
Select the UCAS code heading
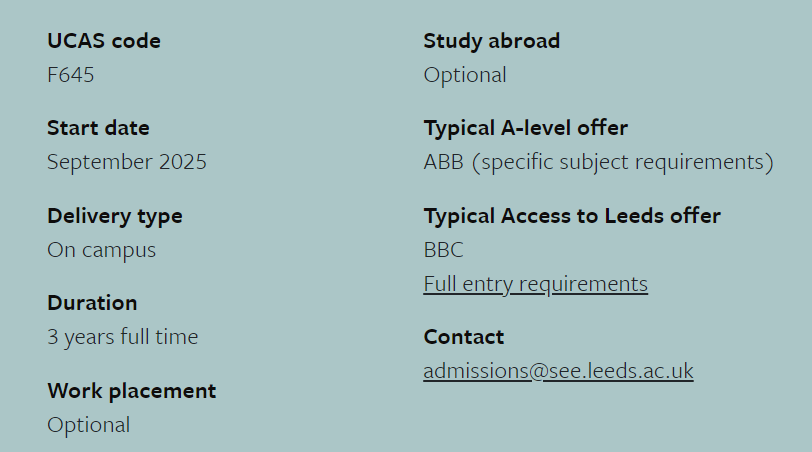[x=104, y=41]
